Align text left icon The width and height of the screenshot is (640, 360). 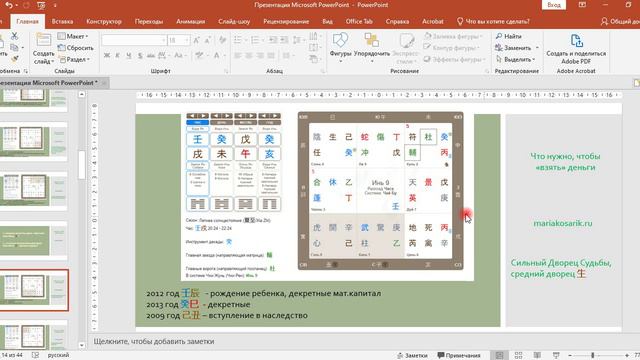pos(238,56)
